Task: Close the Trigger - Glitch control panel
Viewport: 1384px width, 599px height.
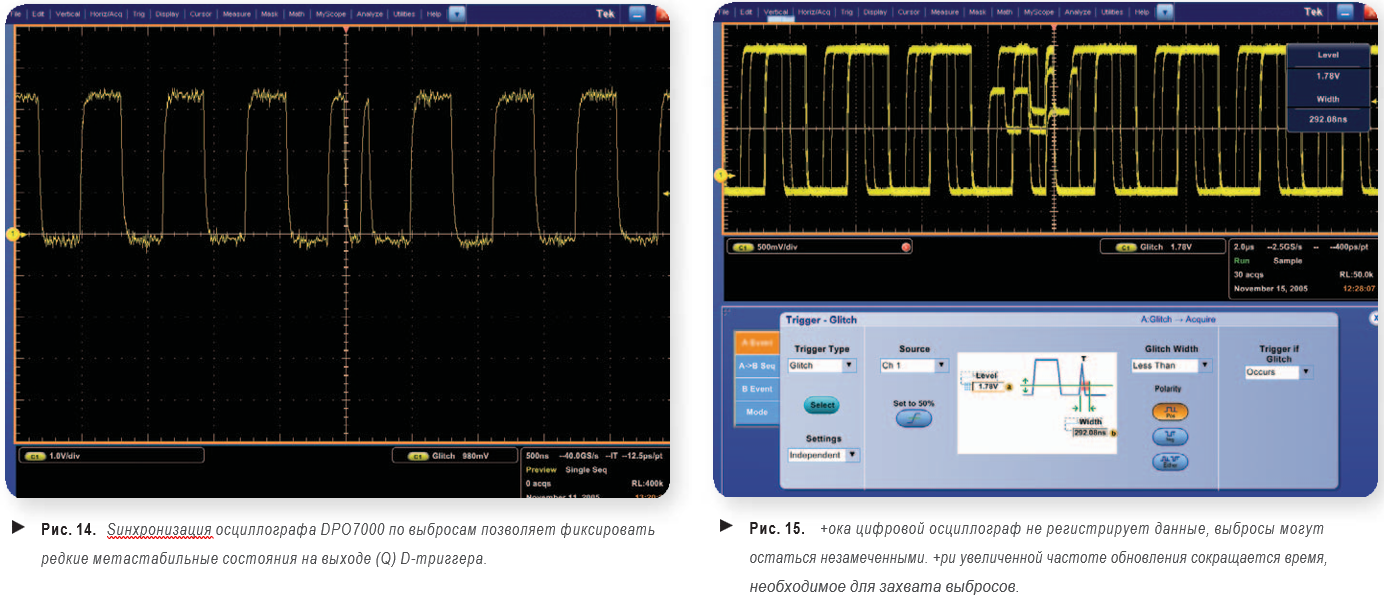Action: [1373, 318]
